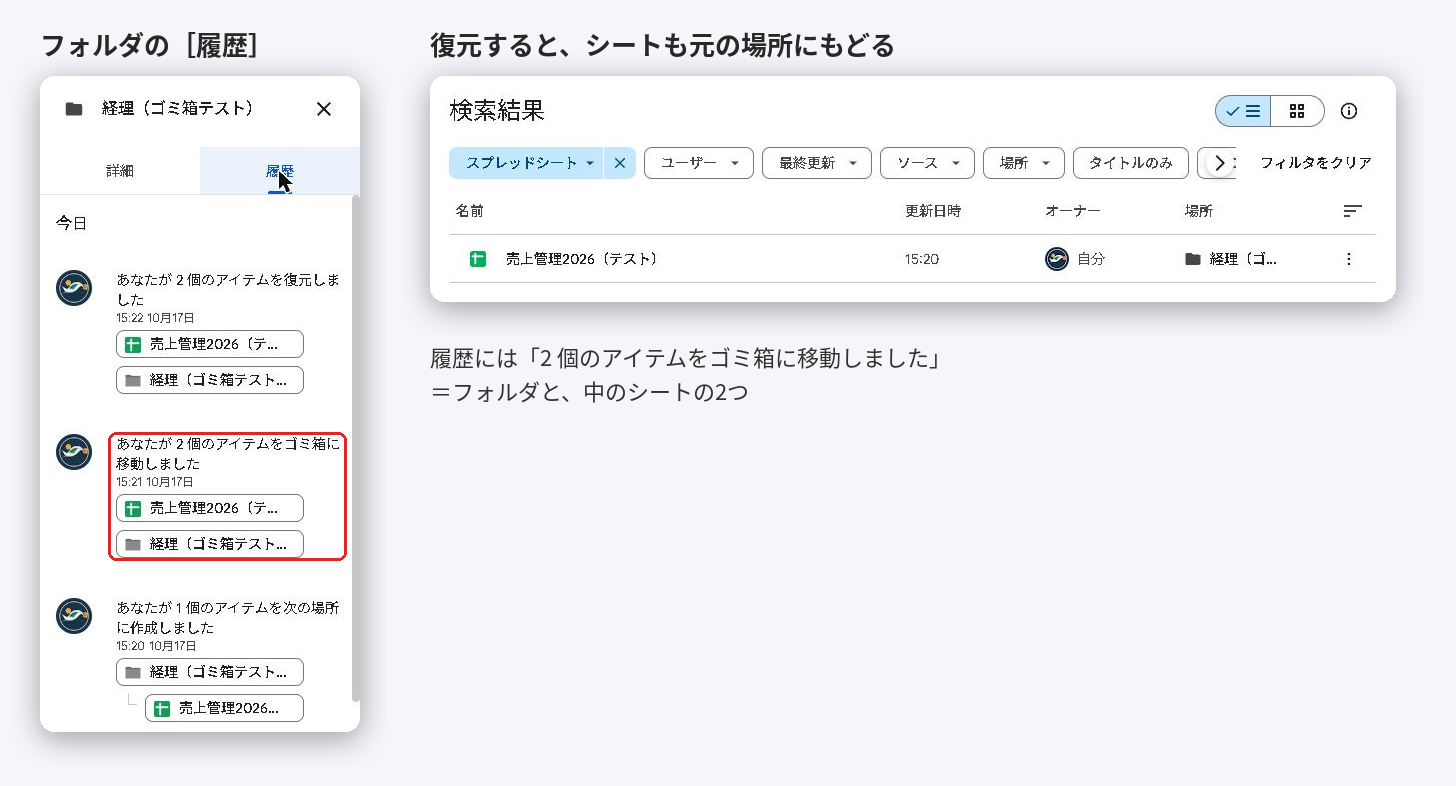Image resolution: width=1456 pixels, height=786 pixels.
Task: Click the avatar beside the 15:21 trash activity
Action: tap(74, 452)
